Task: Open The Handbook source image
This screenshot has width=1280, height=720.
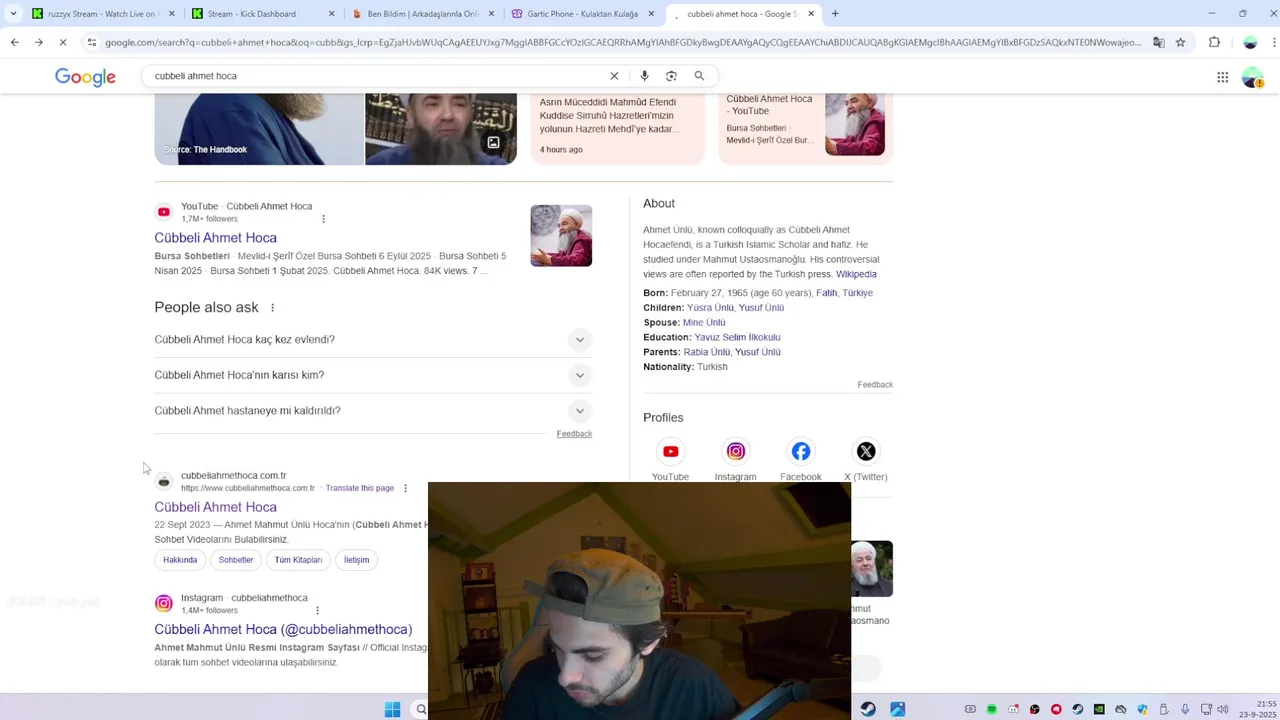Action: (259, 129)
